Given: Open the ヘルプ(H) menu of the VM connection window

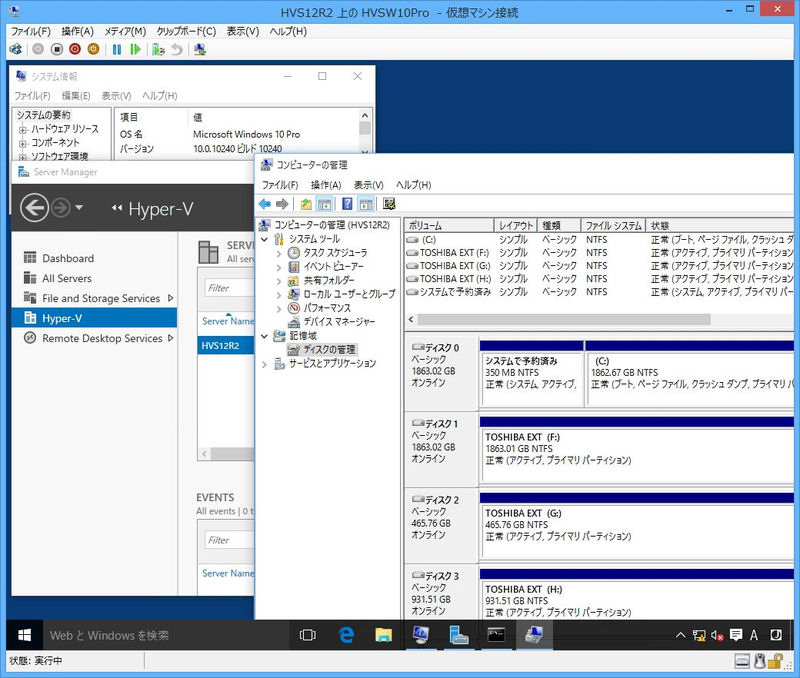Looking at the screenshot, I should pyautogui.click(x=288, y=32).
